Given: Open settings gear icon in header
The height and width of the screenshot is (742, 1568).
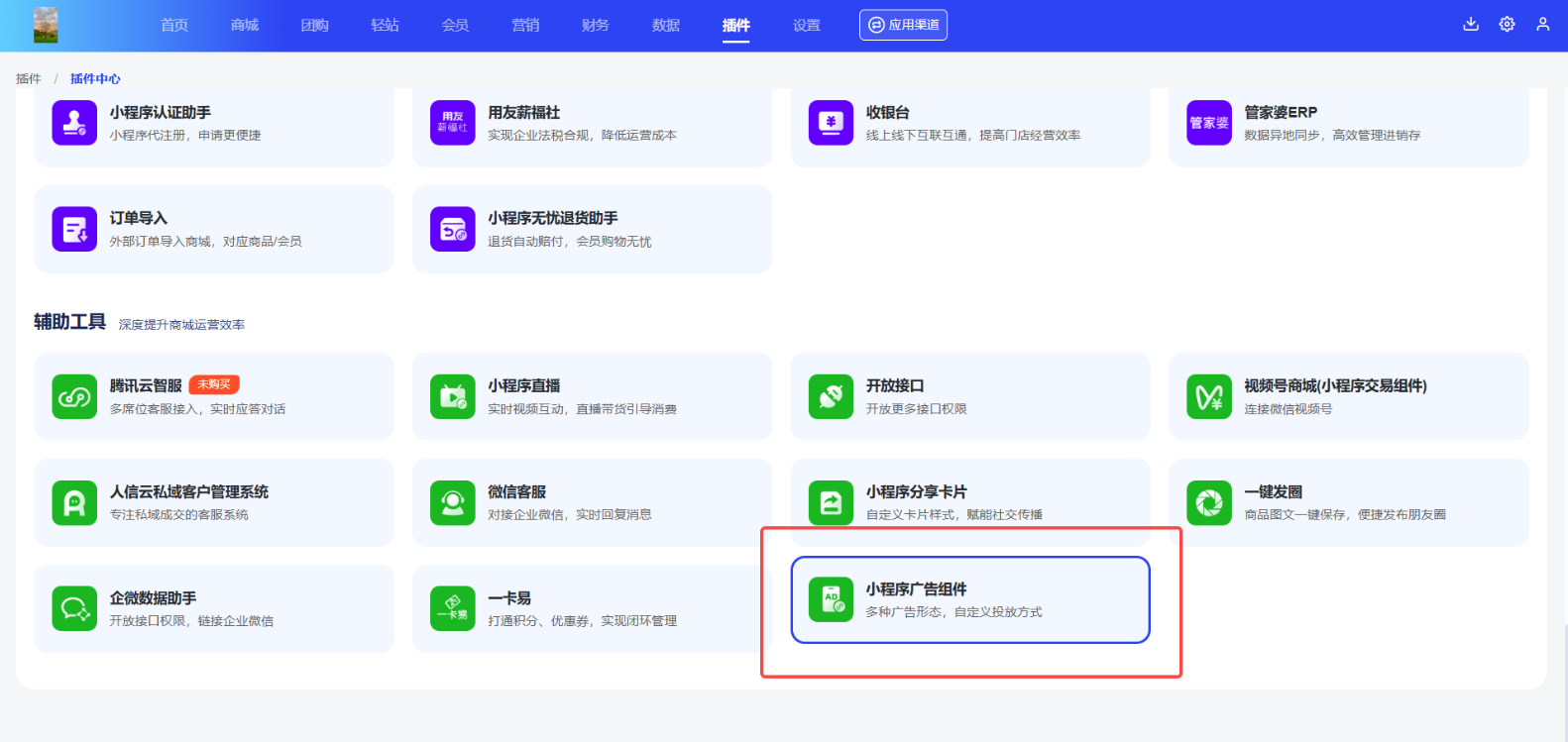Looking at the screenshot, I should click(1507, 25).
